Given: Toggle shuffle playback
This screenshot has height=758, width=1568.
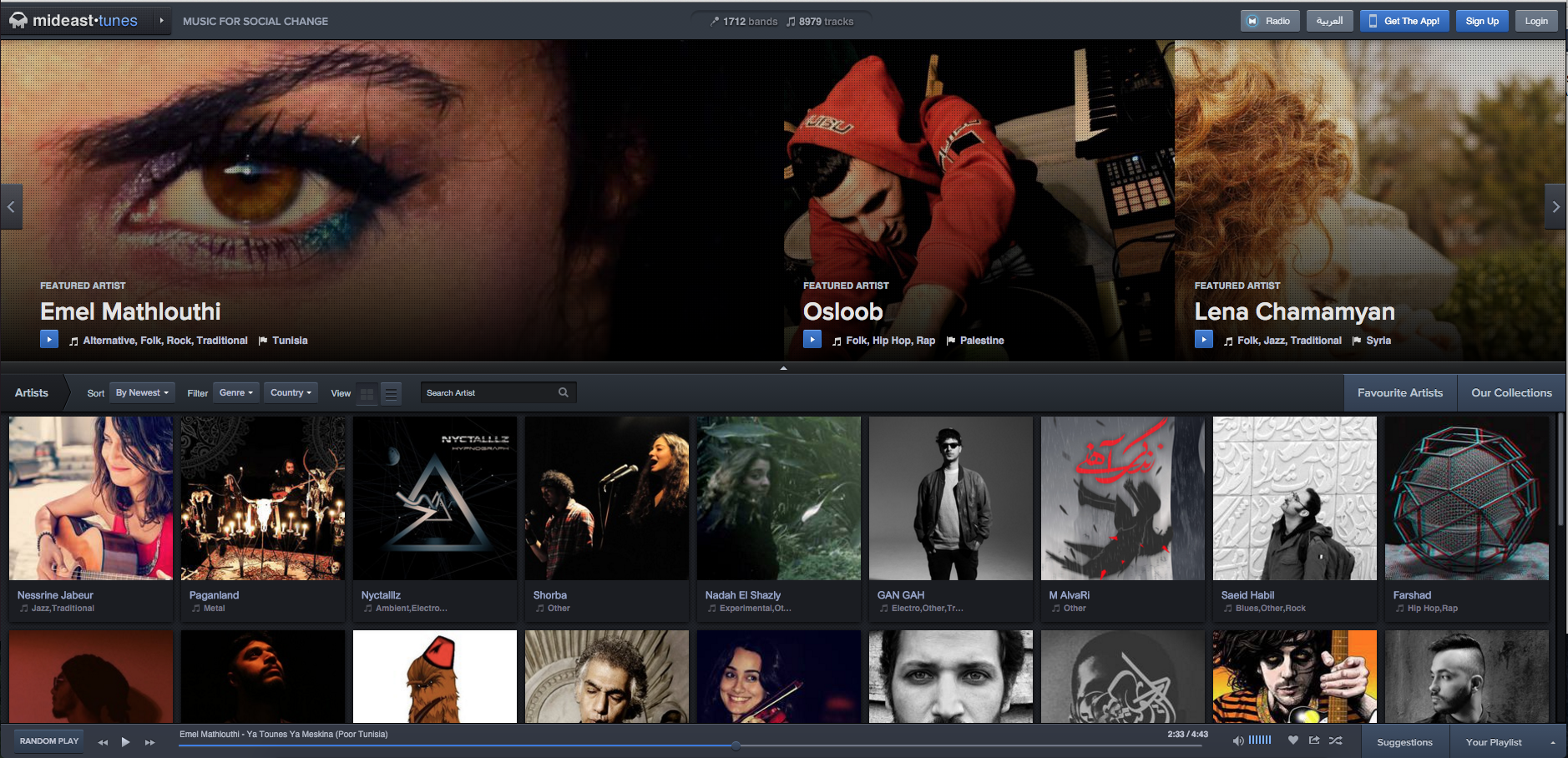Looking at the screenshot, I should tap(1336, 740).
